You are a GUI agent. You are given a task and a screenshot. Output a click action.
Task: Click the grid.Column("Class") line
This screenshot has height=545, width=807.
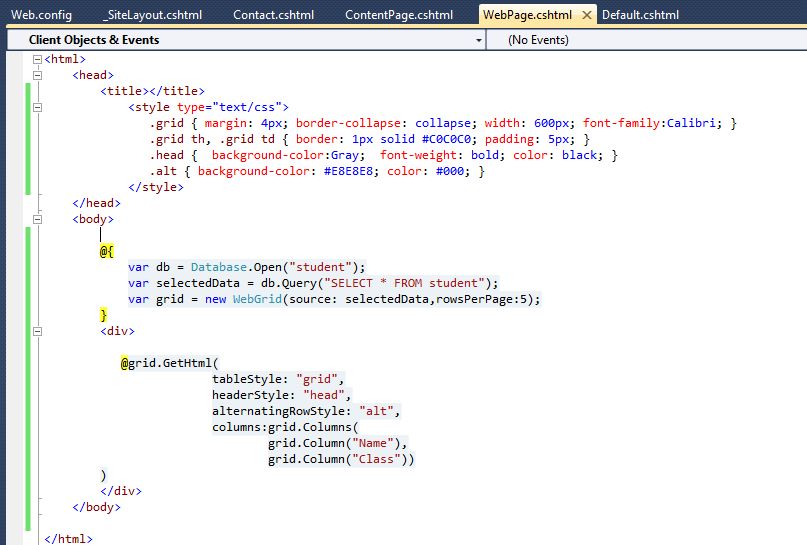pyautogui.click(x=341, y=459)
